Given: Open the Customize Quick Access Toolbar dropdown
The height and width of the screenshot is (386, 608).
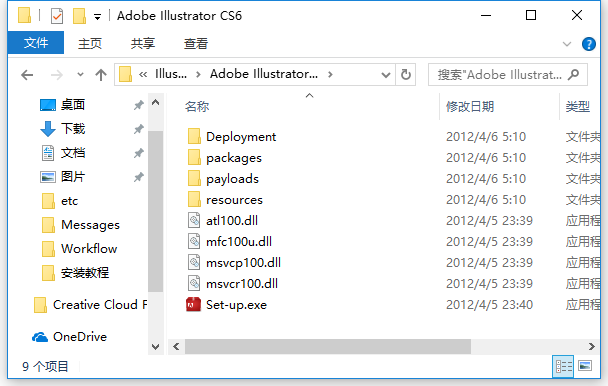Looking at the screenshot, I should click(x=97, y=17).
